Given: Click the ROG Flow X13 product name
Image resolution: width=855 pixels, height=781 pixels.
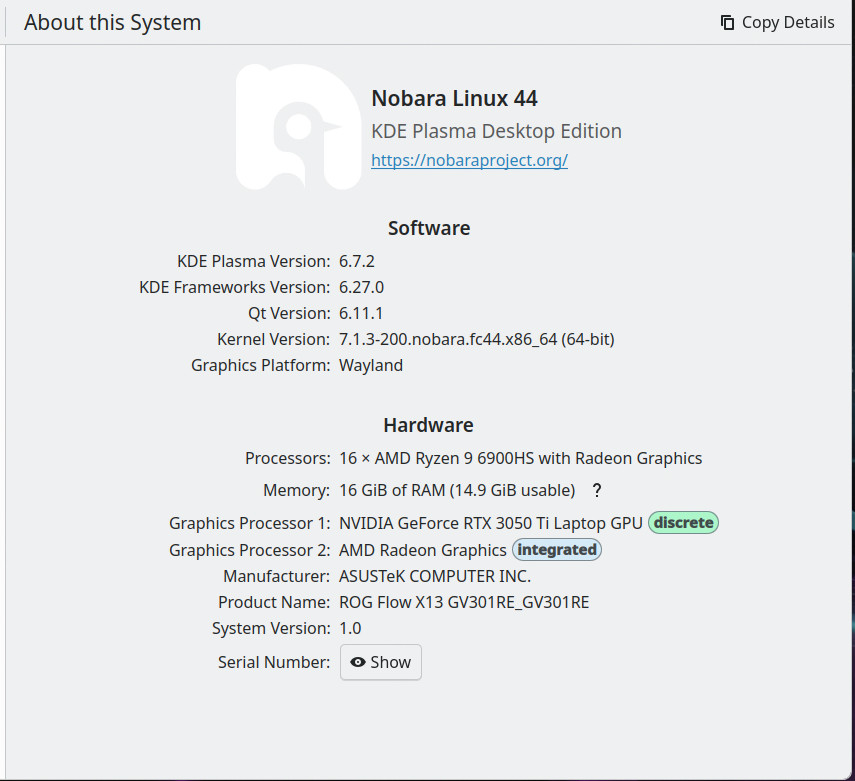Looking at the screenshot, I should pos(464,602).
